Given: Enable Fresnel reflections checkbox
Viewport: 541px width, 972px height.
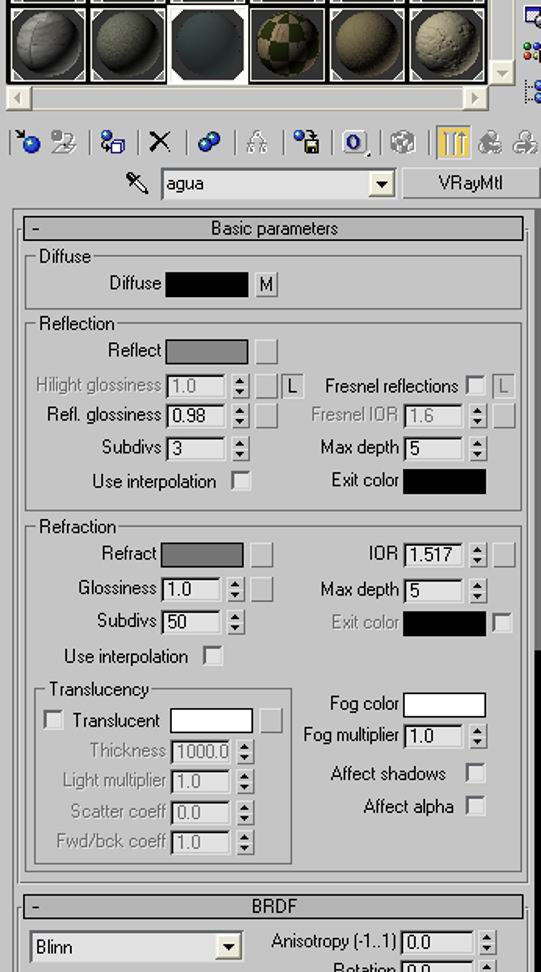Looking at the screenshot, I should 475,386.
